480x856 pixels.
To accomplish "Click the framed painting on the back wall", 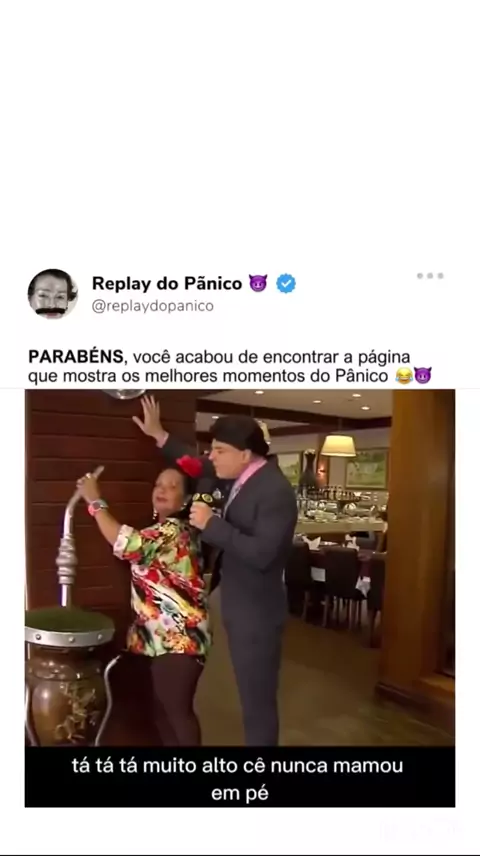I will point(367,469).
